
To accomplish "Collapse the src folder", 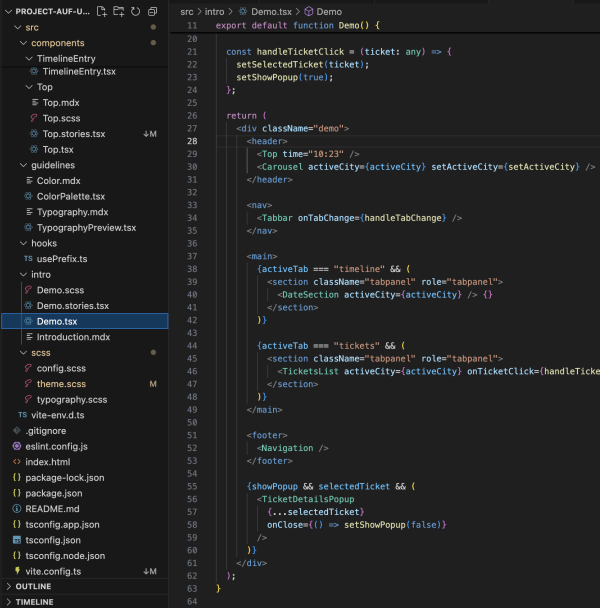I will (17, 27).
